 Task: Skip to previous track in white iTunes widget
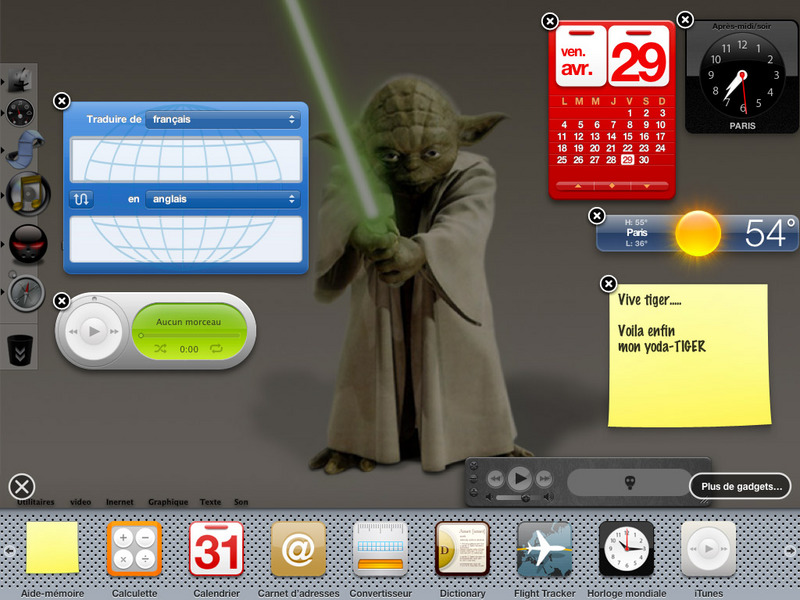click(x=73, y=332)
